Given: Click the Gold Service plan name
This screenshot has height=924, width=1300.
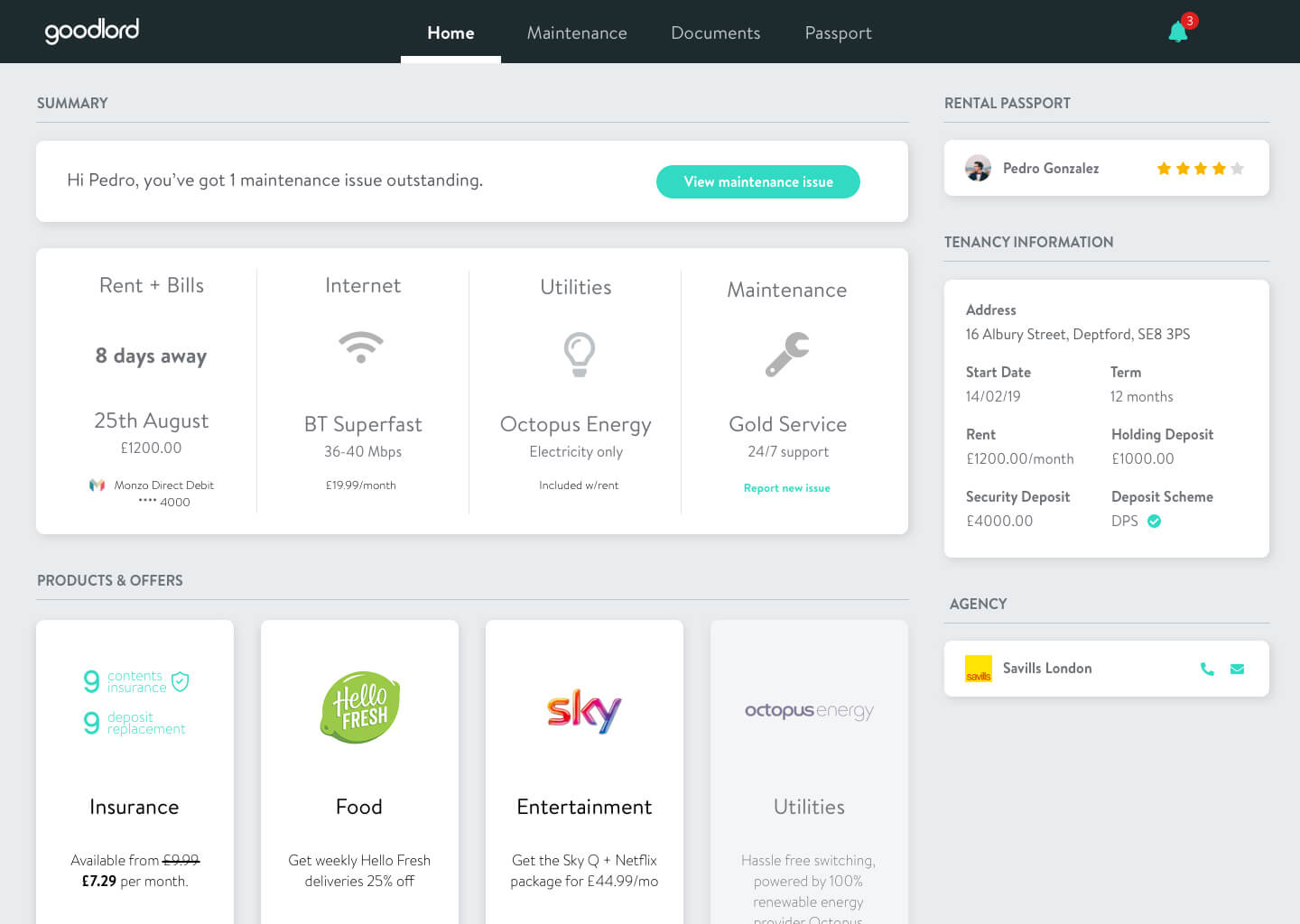Looking at the screenshot, I should [x=788, y=424].
